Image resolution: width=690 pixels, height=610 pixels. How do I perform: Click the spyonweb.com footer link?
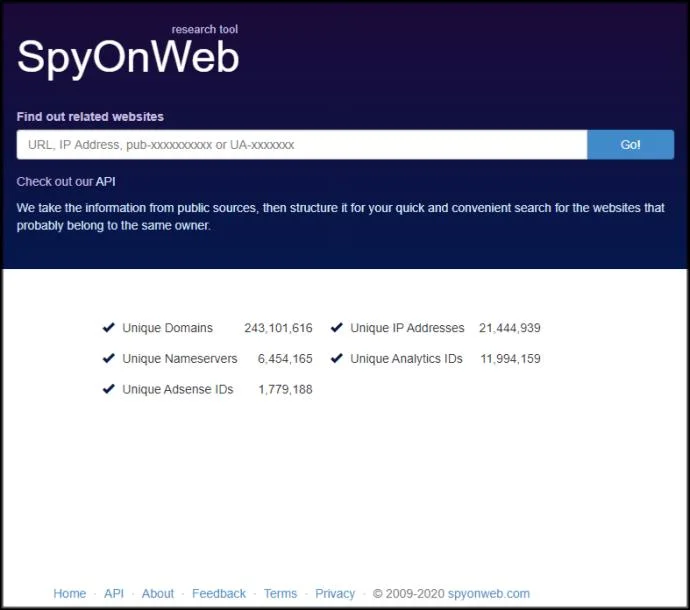click(488, 593)
